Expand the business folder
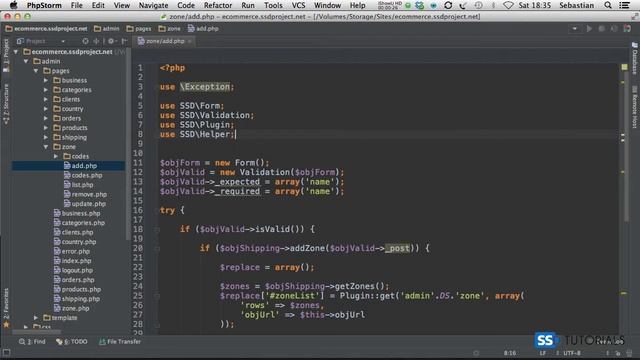This screenshot has width=640, height=360. [46, 80]
